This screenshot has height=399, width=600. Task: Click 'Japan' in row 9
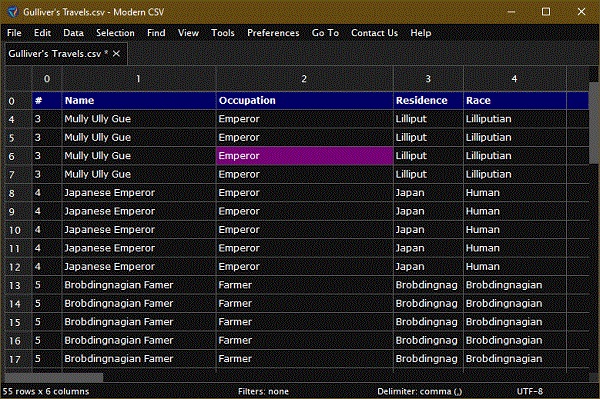tap(428, 211)
